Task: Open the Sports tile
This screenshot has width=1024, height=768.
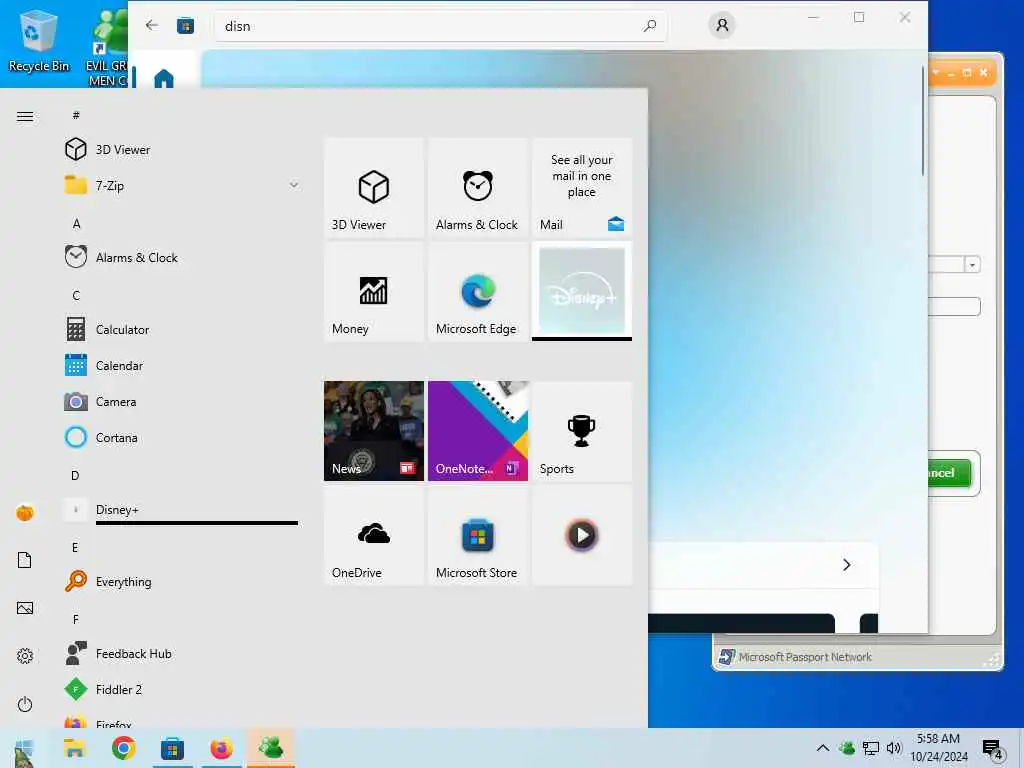Action: click(582, 431)
